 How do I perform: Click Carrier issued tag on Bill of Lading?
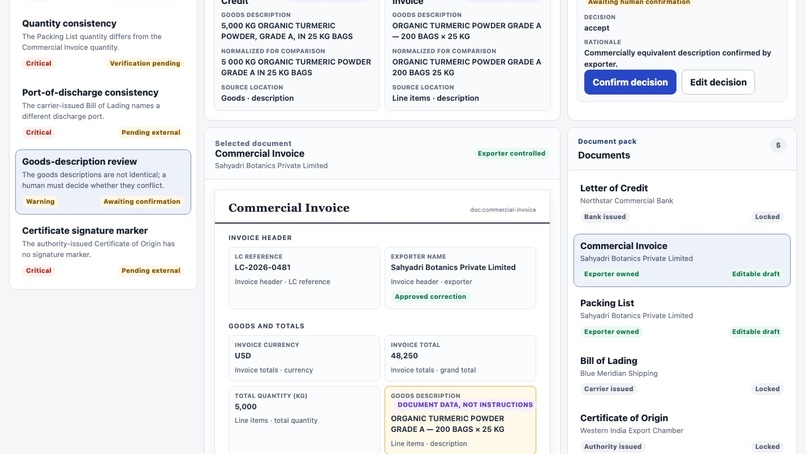608,389
